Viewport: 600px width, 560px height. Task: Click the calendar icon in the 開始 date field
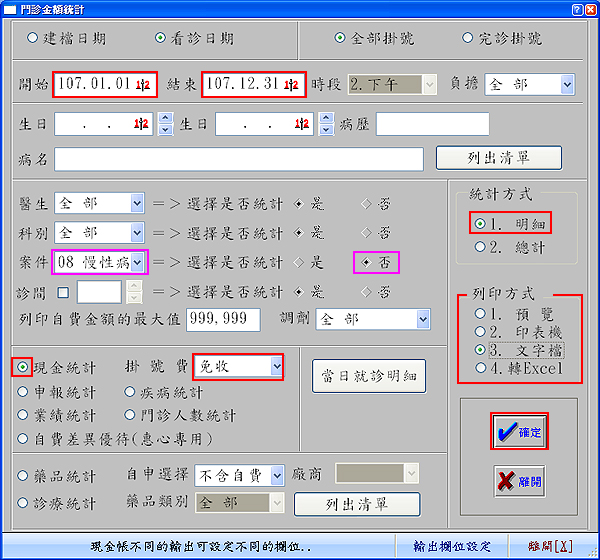click(x=141, y=85)
